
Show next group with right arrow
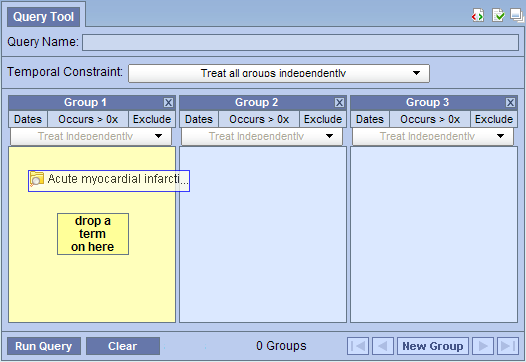(x=483, y=346)
